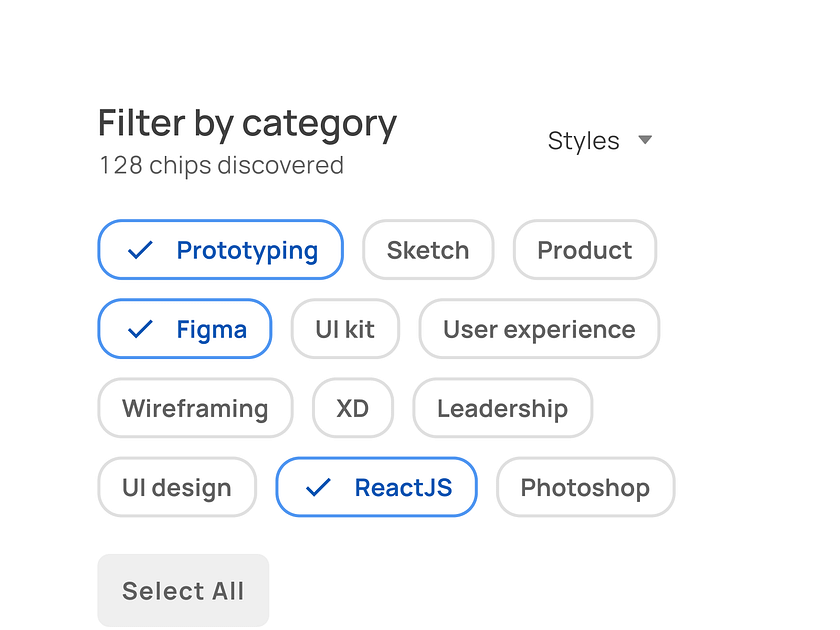Turn on the Photoshop filter
The width and height of the screenshot is (840, 630).
pos(585,488)
